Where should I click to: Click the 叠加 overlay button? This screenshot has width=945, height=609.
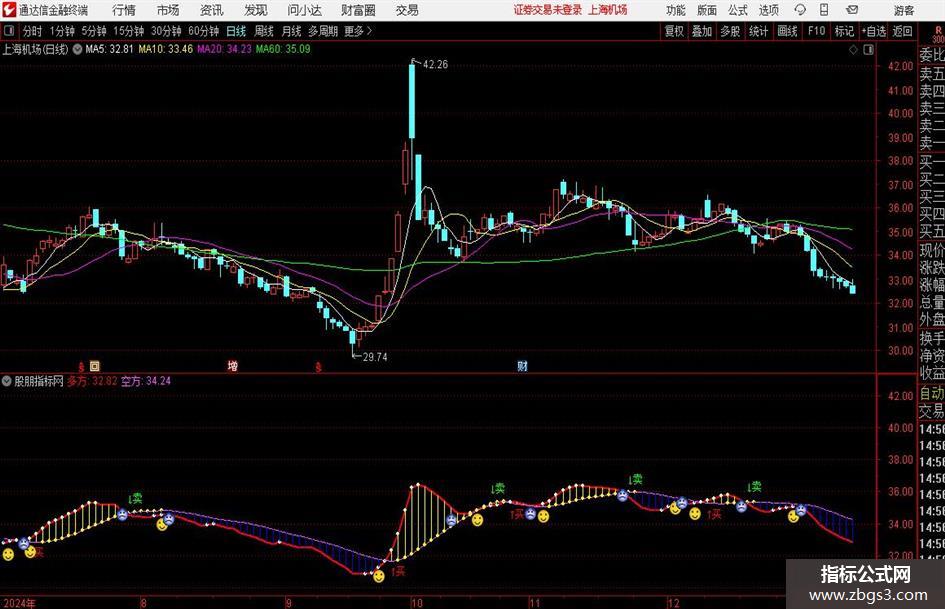[702, 31]
